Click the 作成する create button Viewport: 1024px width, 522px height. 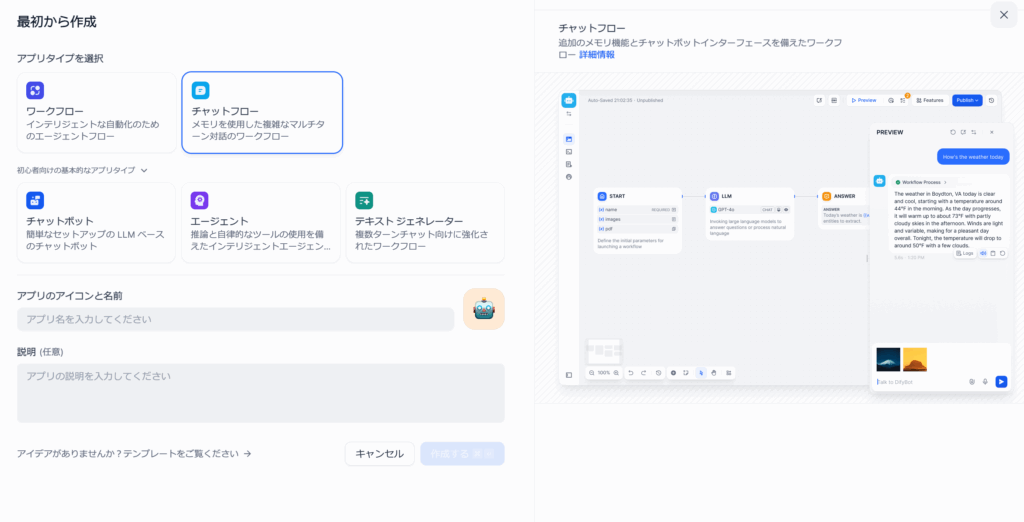coord(462,454)
